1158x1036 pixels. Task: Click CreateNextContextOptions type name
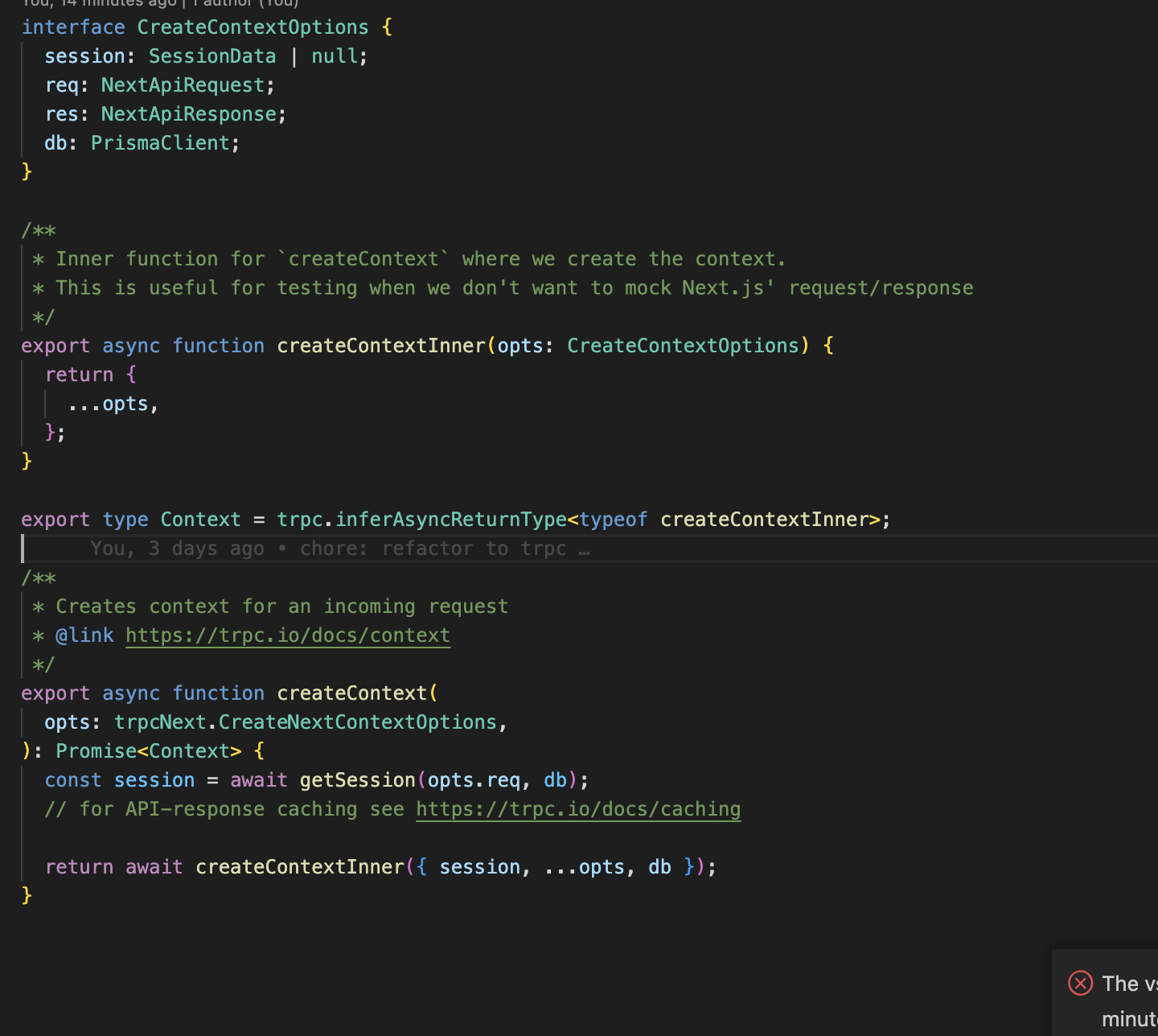[358, 722]
